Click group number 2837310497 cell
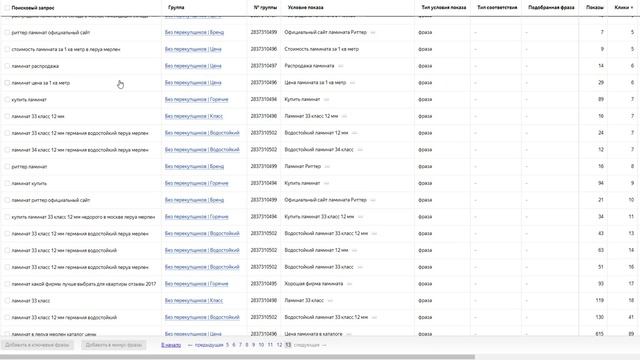640x360 pixels. 264,66
